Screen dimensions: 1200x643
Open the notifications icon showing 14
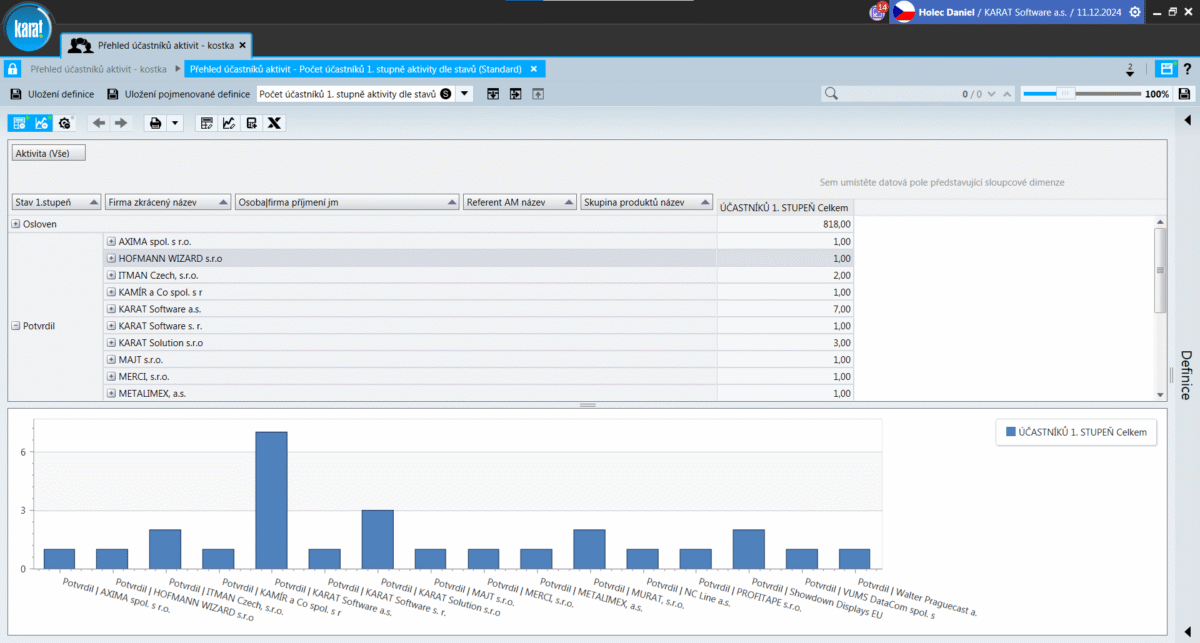877,12
